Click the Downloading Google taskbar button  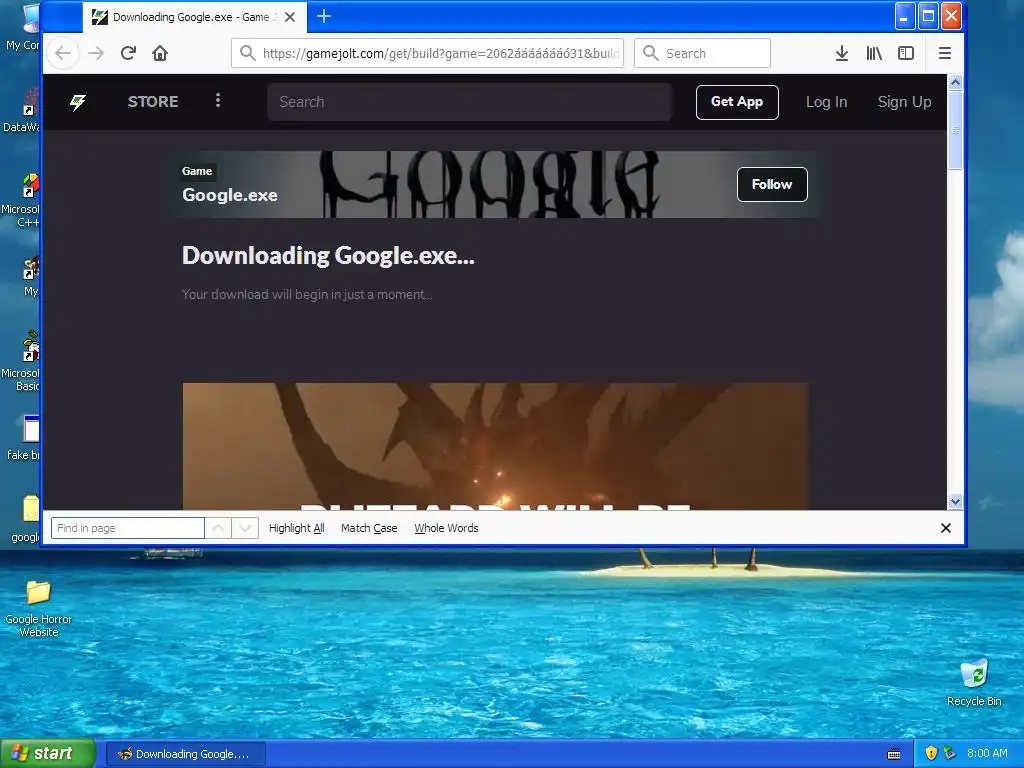(x=185, y=754)
